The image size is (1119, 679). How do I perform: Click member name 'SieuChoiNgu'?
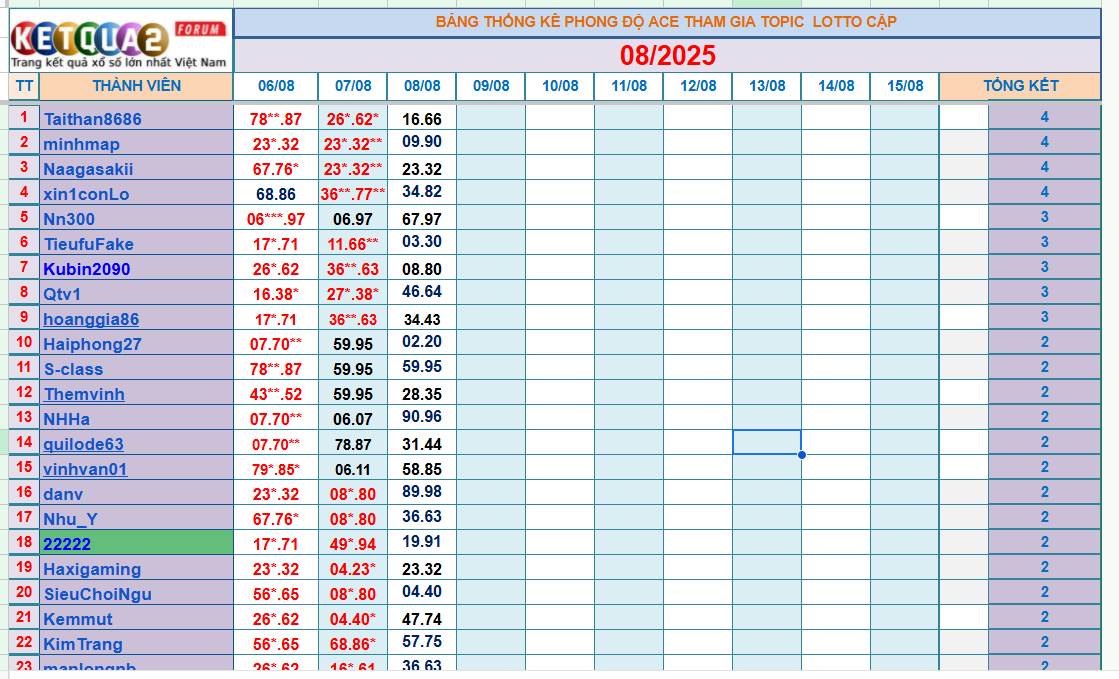tap(97, 594)
